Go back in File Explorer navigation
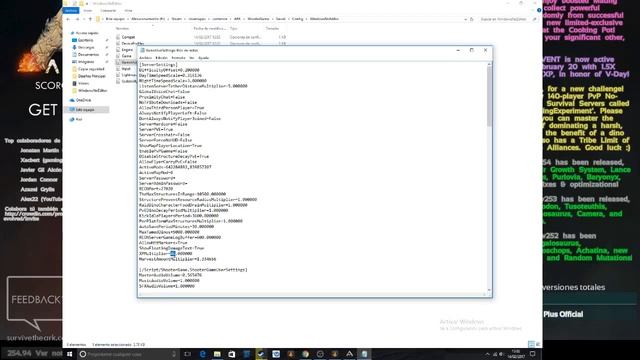This screenshot has height=360, width=640. click(68, 19)
